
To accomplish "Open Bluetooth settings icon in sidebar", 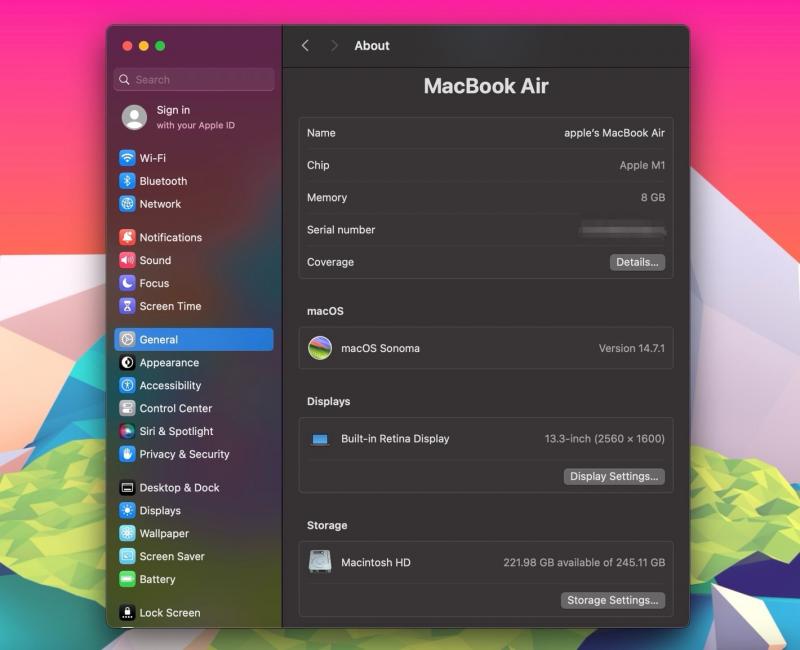I will (x=127, y=181).
